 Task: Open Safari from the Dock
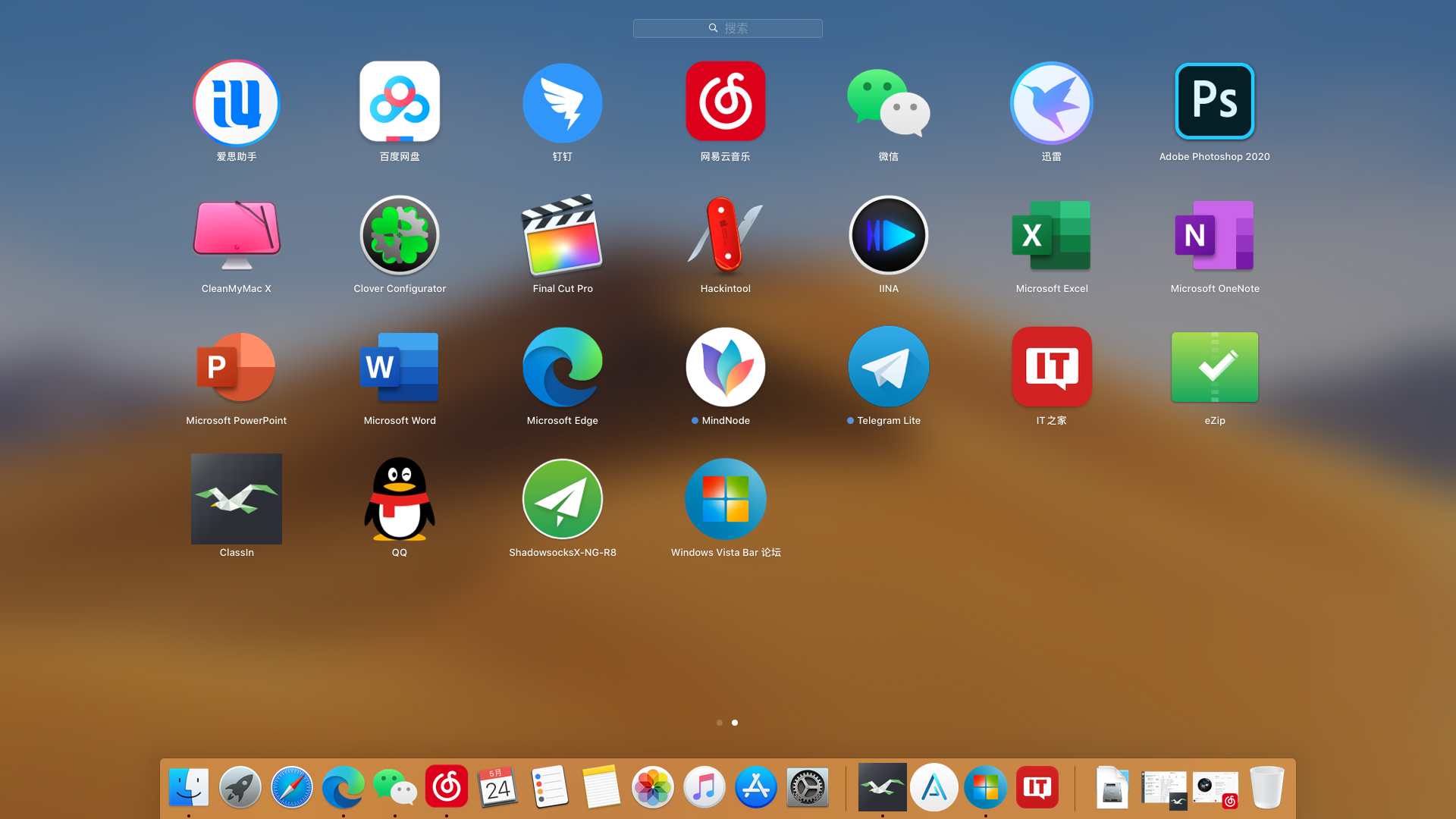(x=292, y=787)
